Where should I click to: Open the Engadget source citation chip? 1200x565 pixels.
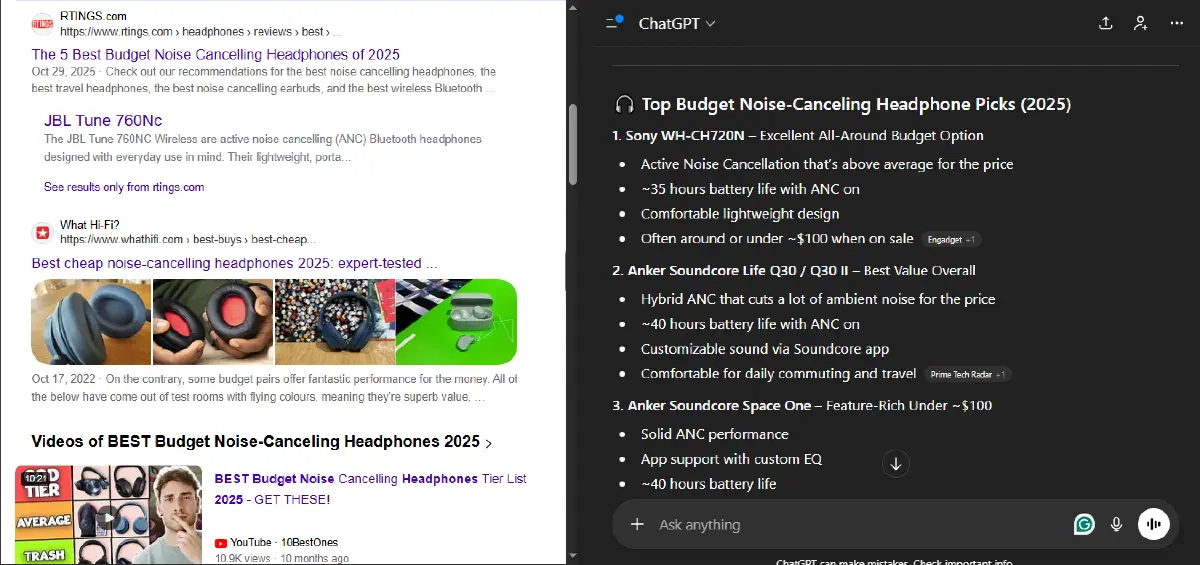952,239
